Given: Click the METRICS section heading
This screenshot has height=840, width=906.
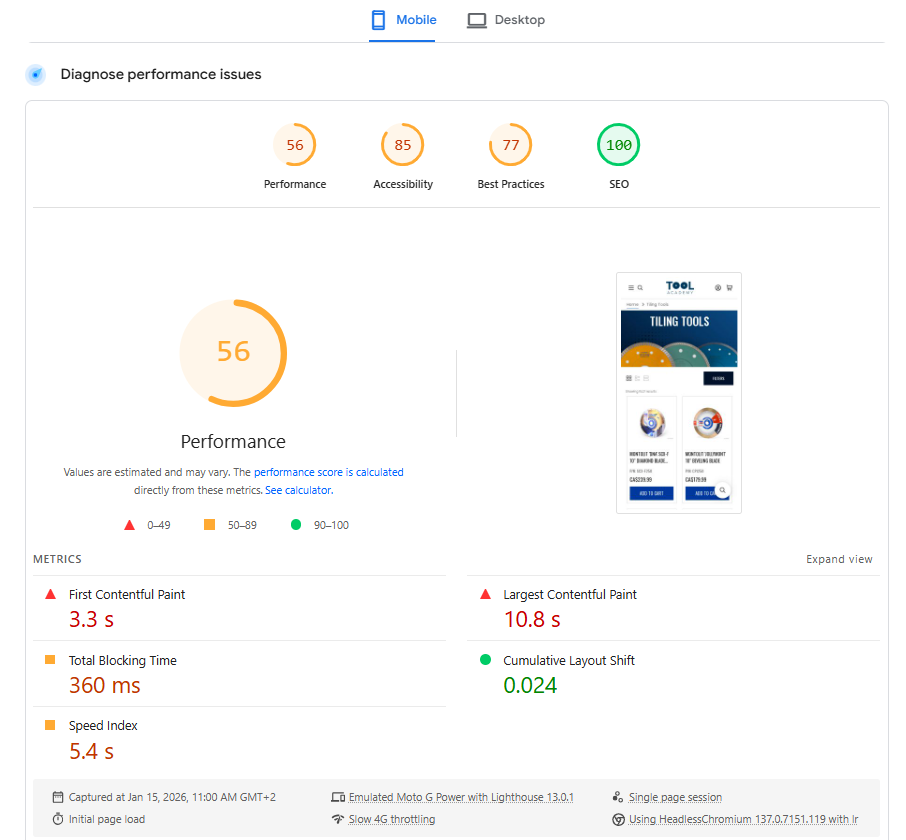Looking at the screenshot, I should [57, 559].
